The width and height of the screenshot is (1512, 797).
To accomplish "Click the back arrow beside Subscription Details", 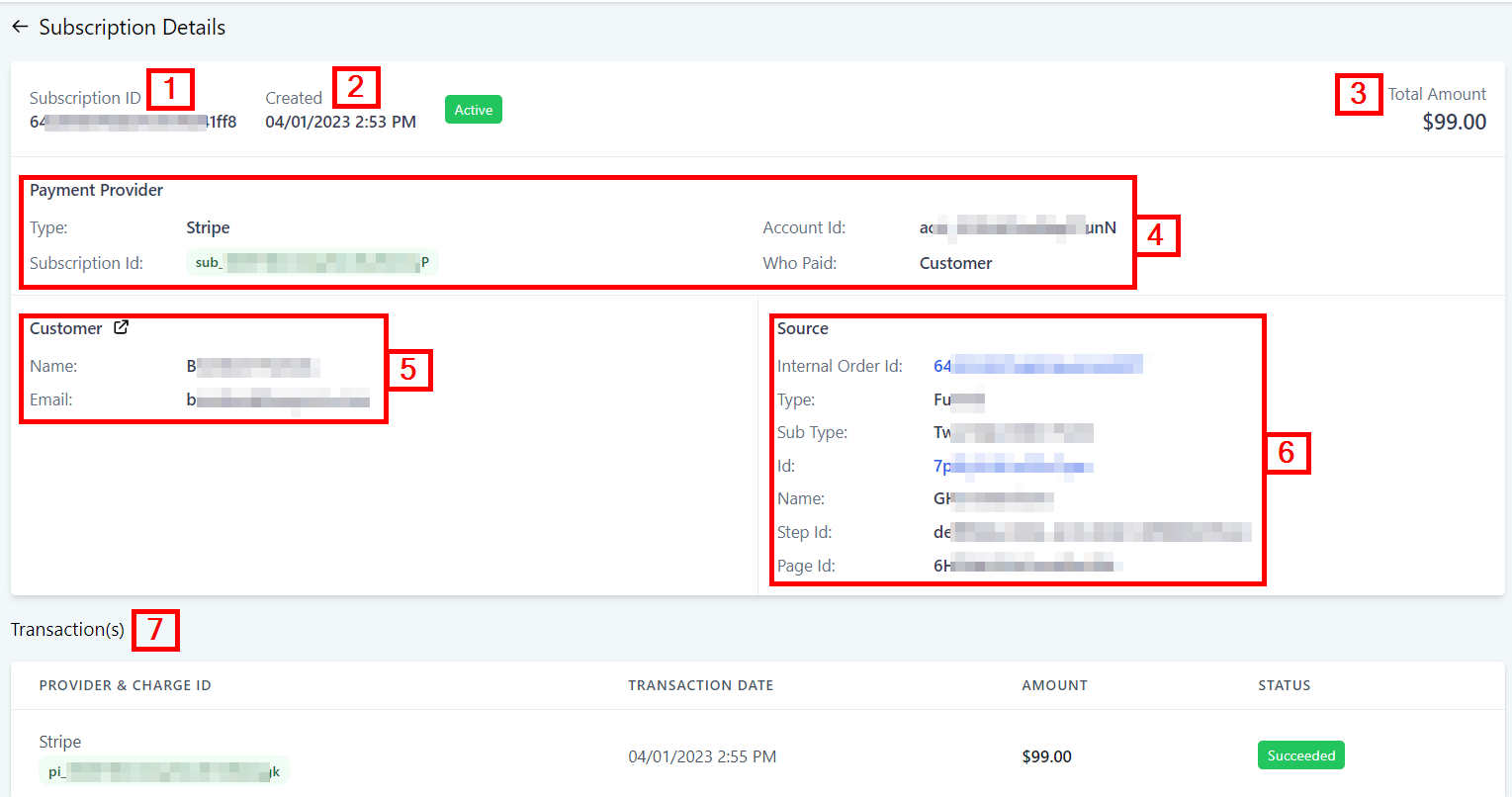I will click(x=20, y=28).
